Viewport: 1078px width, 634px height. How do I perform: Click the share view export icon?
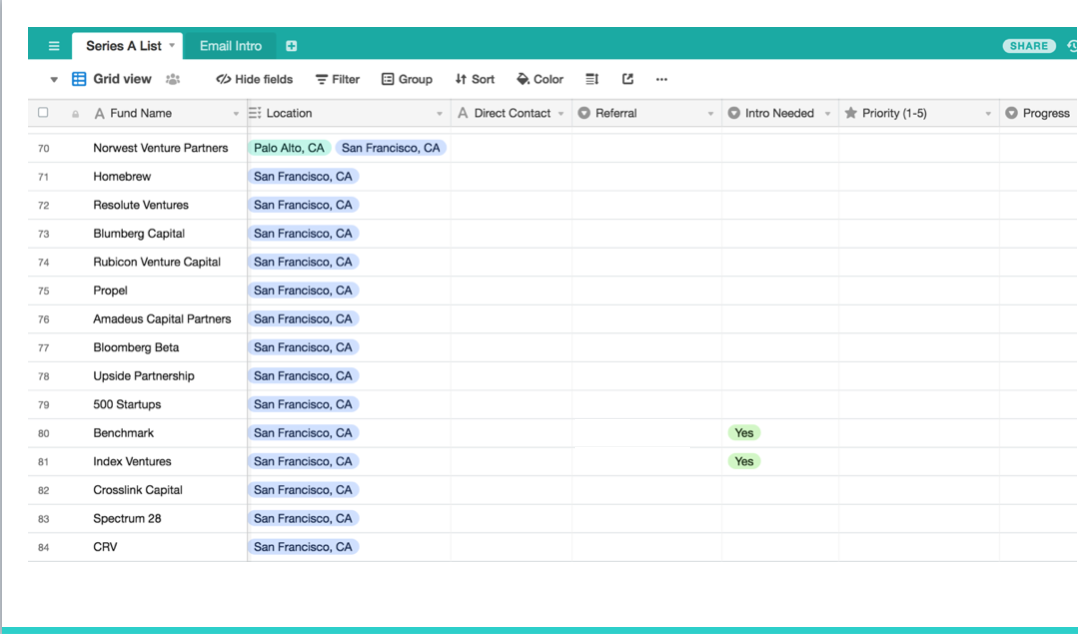pos(628,79)
